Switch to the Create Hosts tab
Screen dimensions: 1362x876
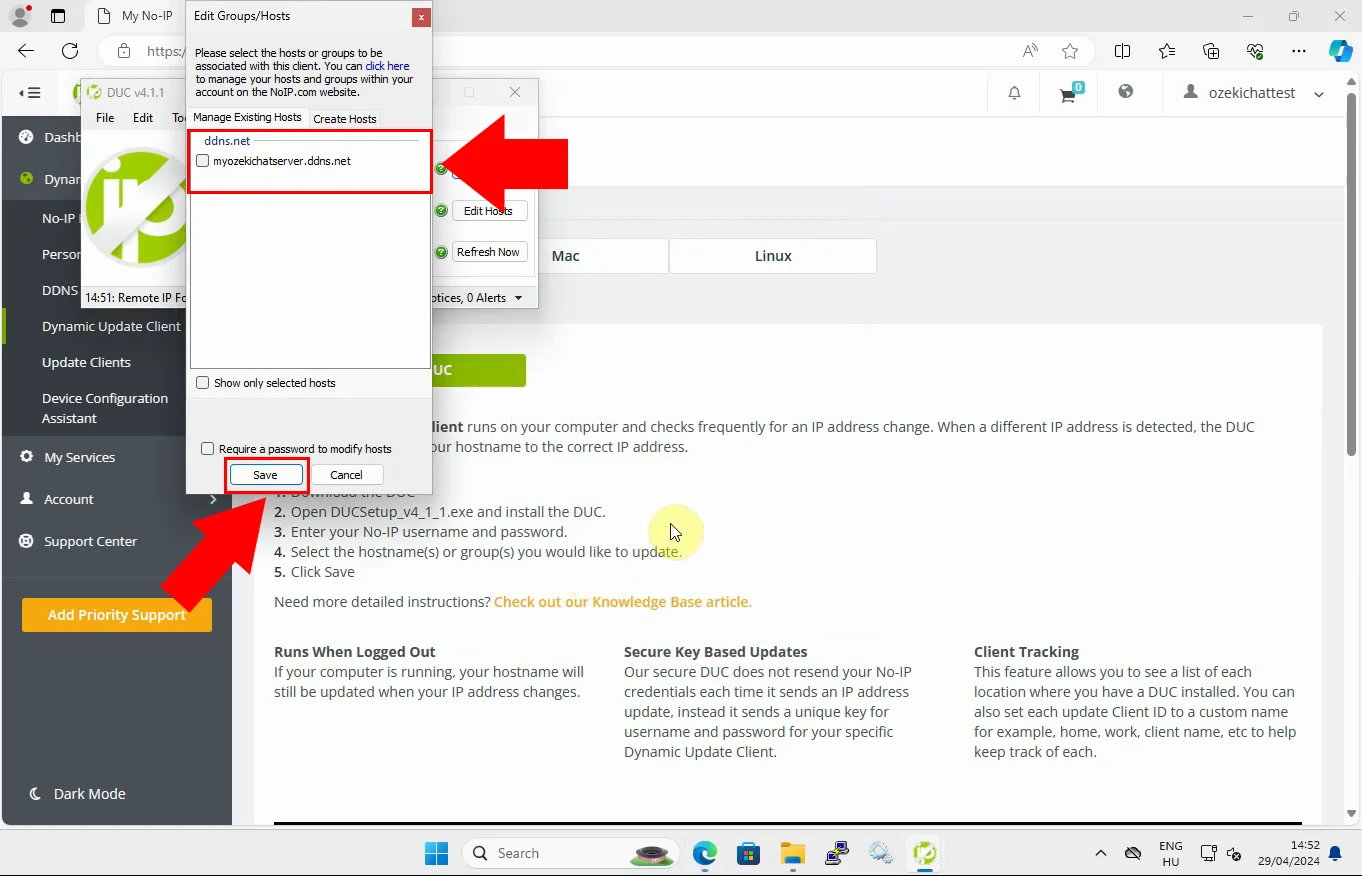pos(345,119)
